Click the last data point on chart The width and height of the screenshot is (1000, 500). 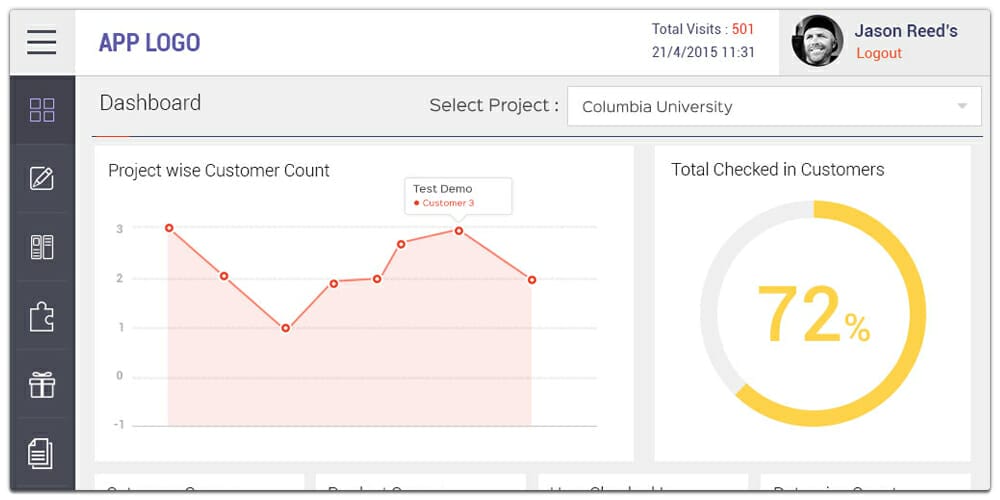532,280
